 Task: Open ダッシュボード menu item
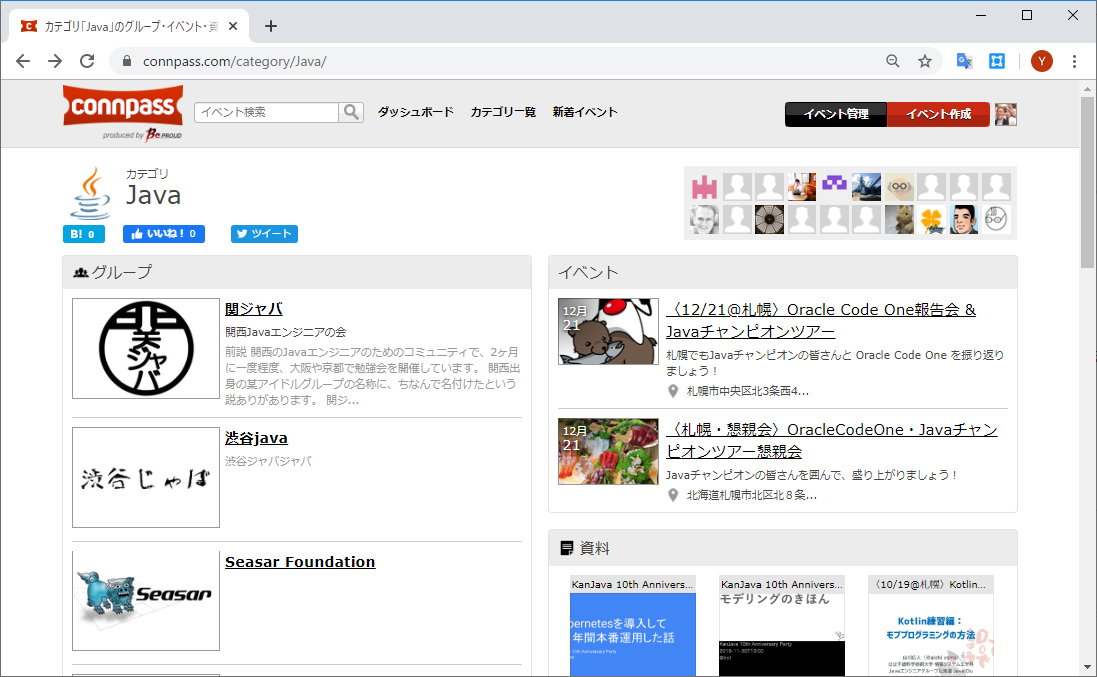pyautogui.click(x=416, y=112)
